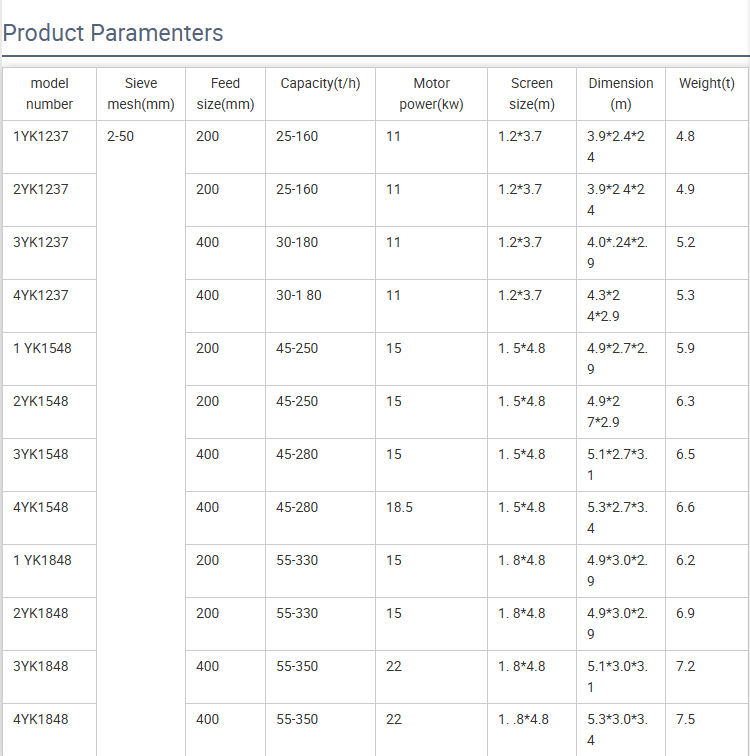Select the 3YK1237 model cell
The width and height of the screenshot is (750, 756).
click(41, 242)
